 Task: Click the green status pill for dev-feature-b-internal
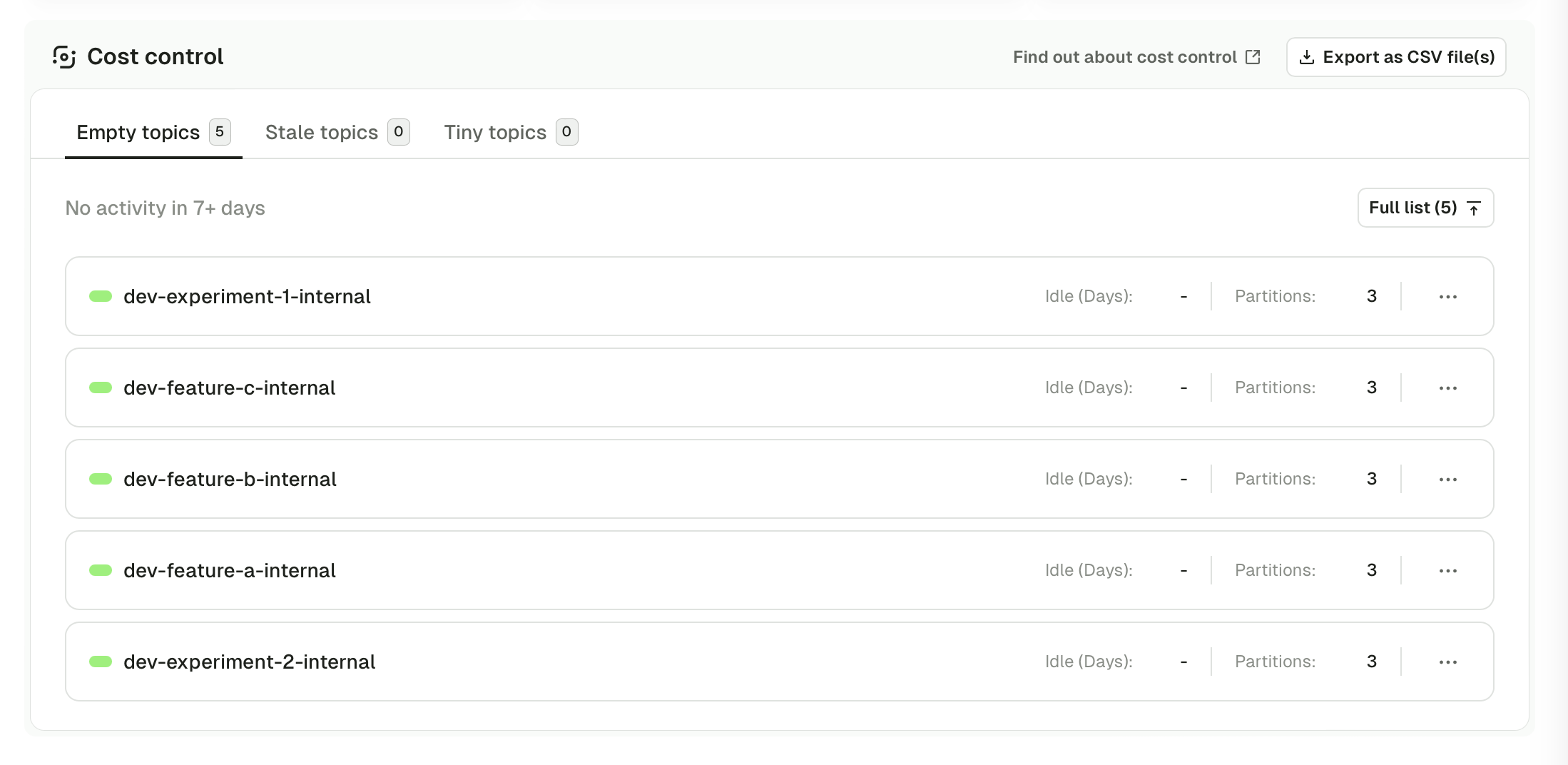(x=100, y=479)
